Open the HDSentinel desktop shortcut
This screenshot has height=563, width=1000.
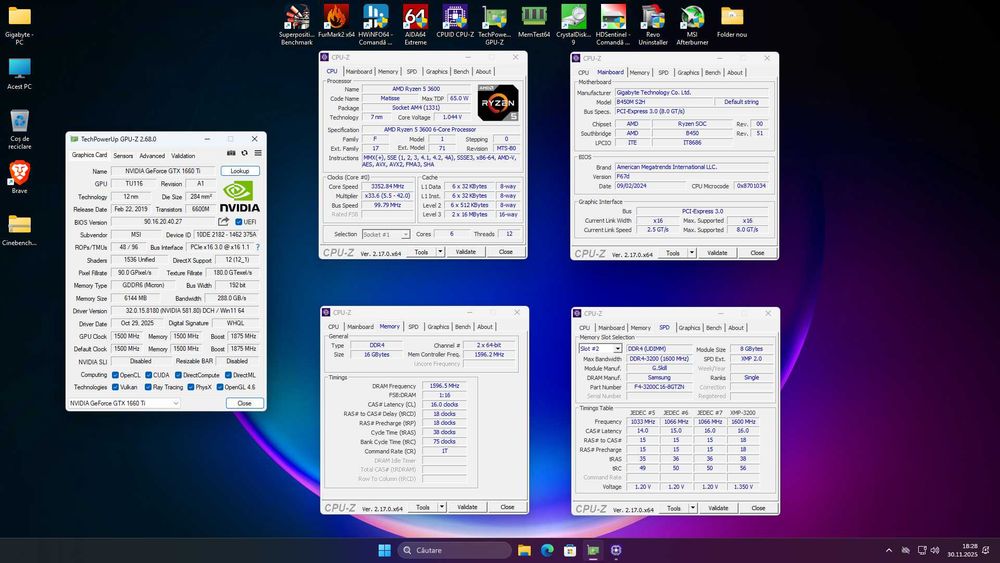pyautogui.click(x=613, y=25)
